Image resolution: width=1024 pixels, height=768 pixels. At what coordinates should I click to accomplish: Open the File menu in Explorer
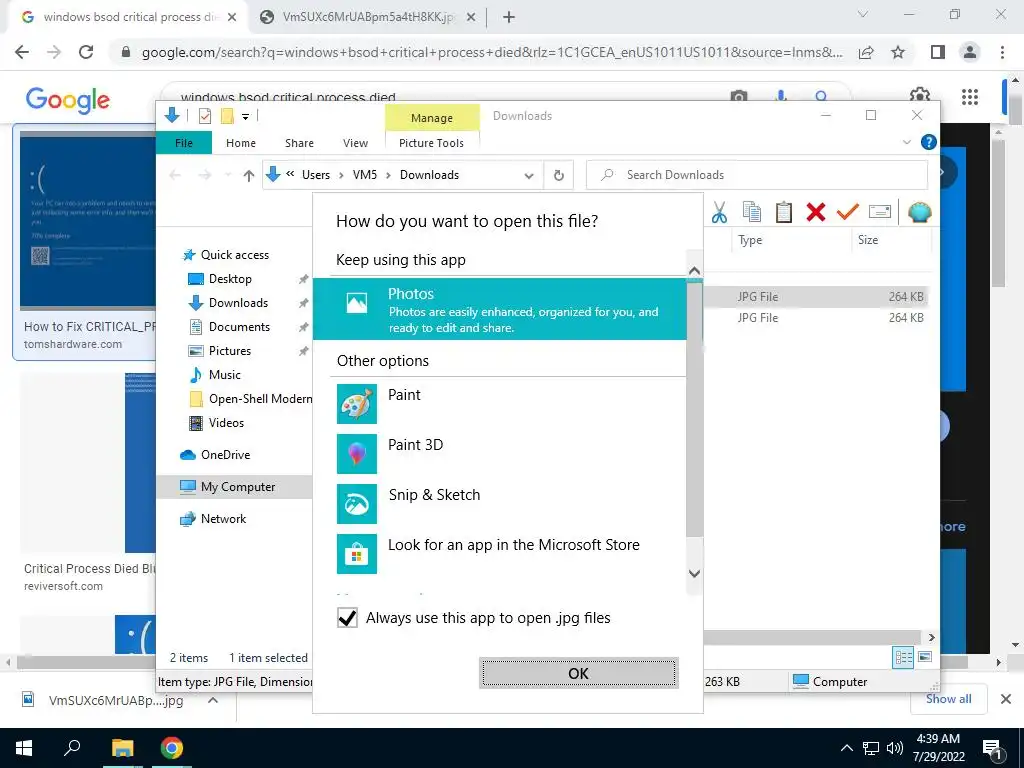pos(184,143)
